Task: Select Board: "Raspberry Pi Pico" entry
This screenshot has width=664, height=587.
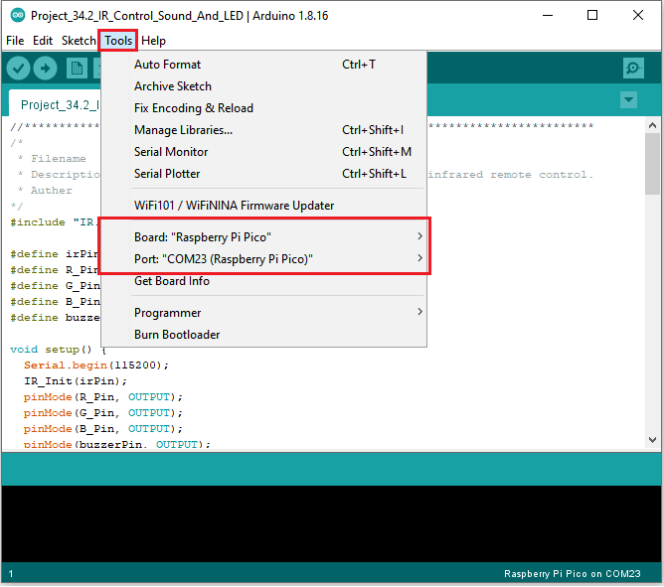Action: (264, 237)
